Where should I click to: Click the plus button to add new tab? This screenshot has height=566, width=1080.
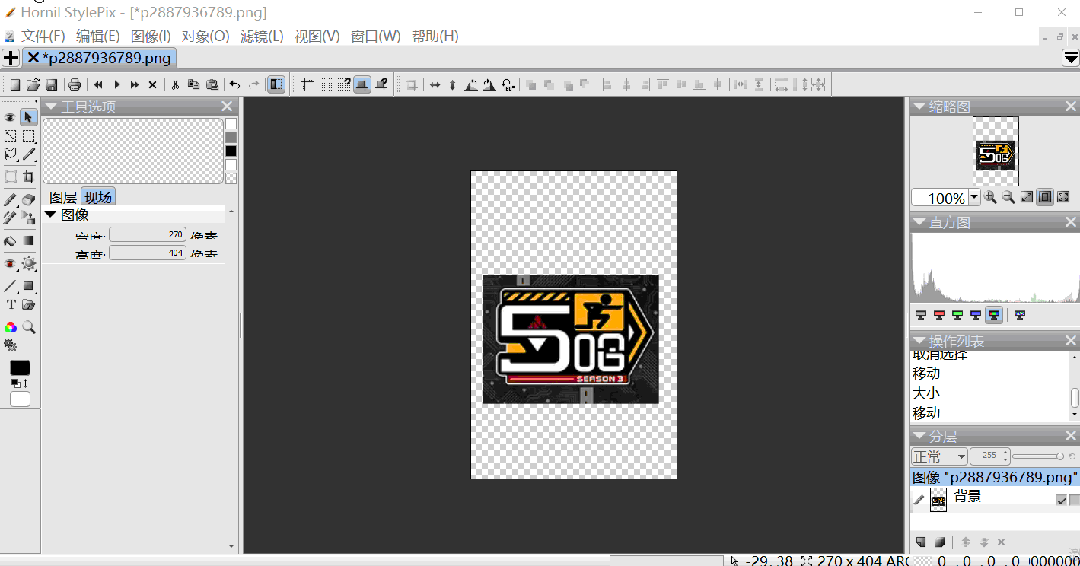pyautogui.click(x=10, y=58)
